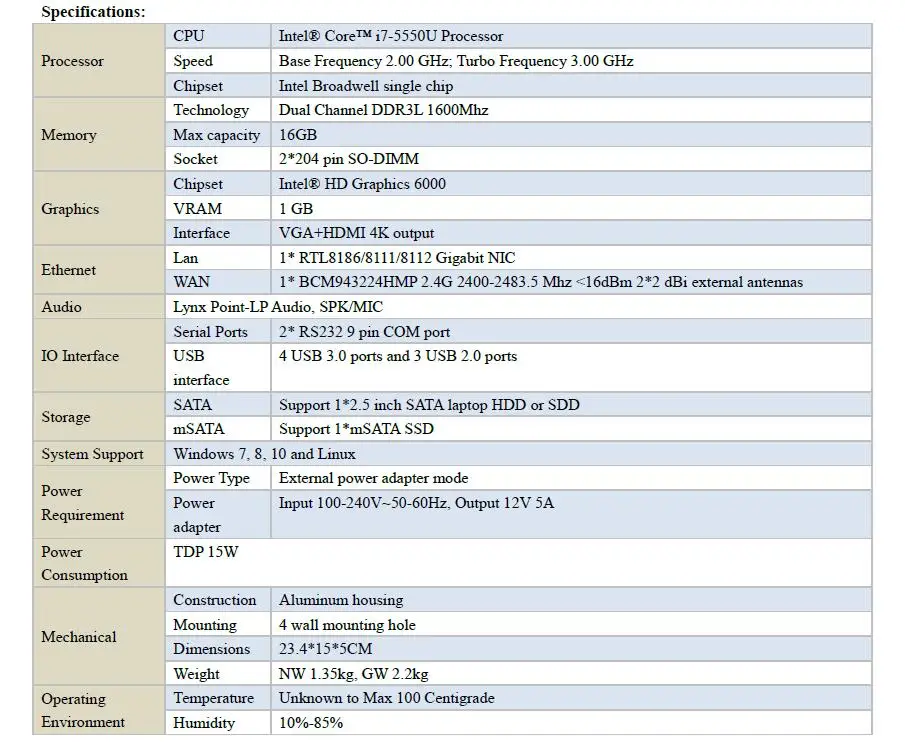905x747 pixels.
Task: Select the "Construction" label cell
Action: [x=218, y=600]
